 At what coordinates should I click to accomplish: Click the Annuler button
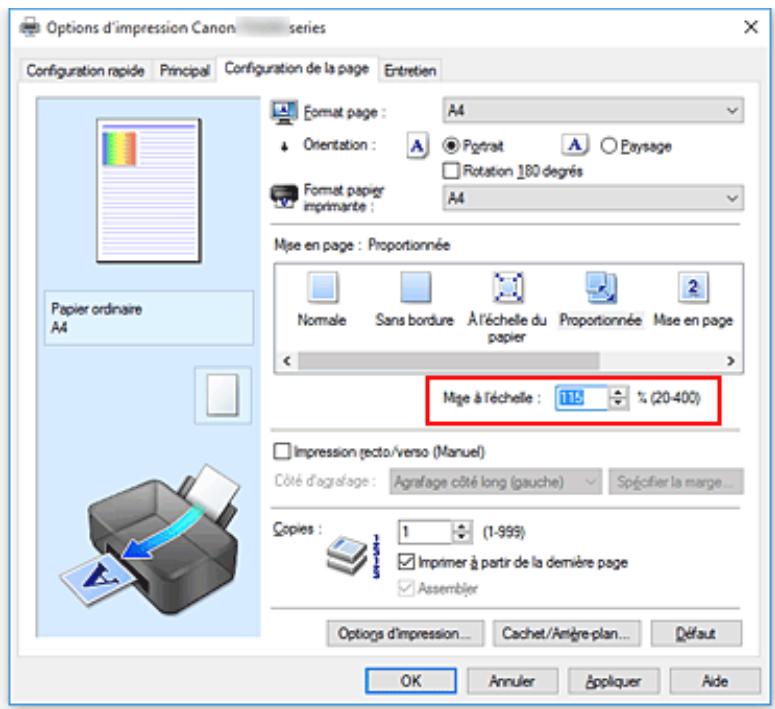(x=512, y=681)
